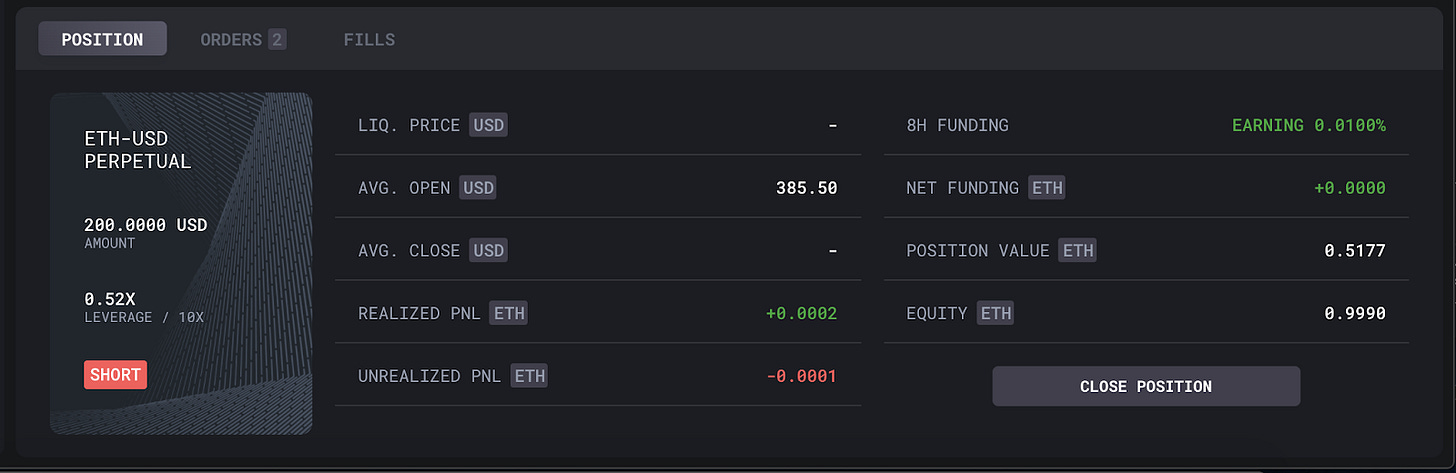Open the Fills tab

click(369, 40)
